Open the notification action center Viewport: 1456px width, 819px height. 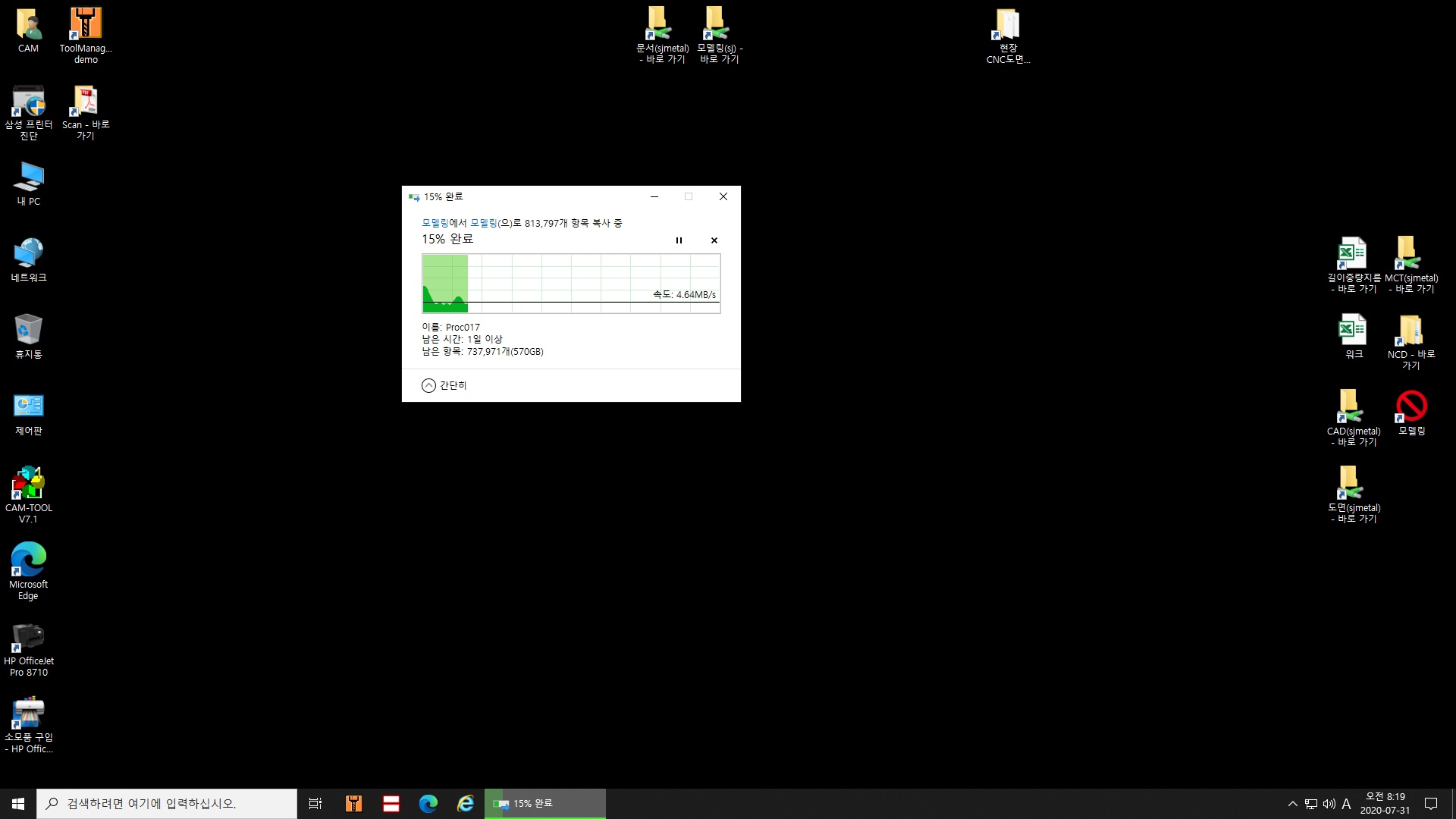(x=1431, y=804)
